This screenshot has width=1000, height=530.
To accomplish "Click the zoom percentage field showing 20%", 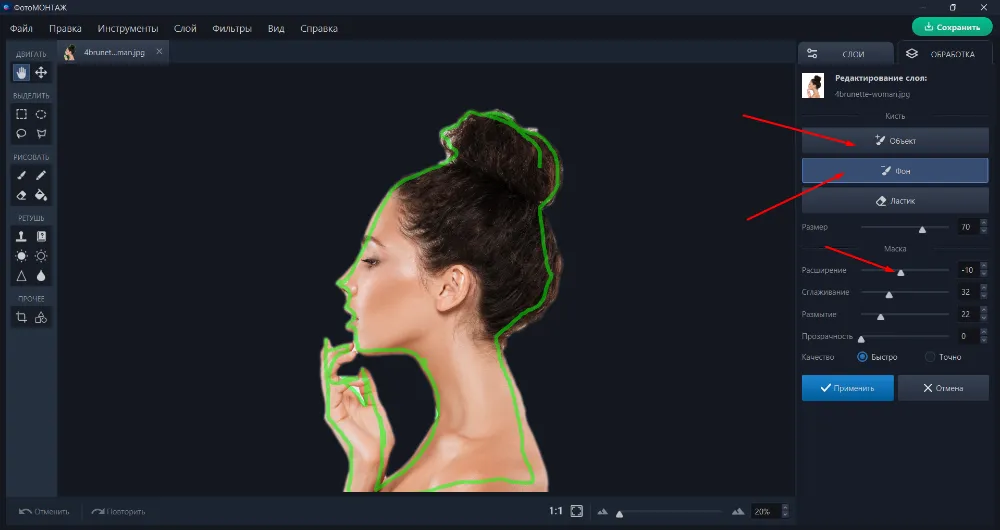I will coord(765,511).
